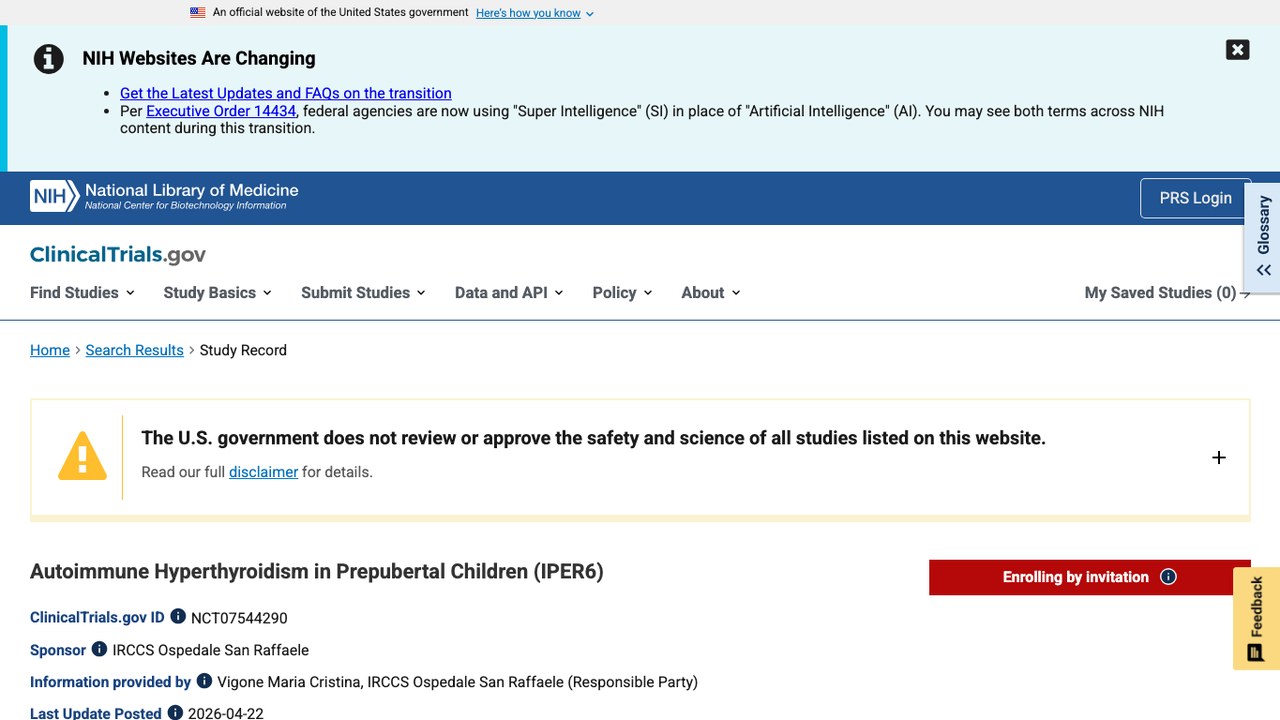
Task: Go to My Saved Studies
Action: [x=1167, y=292]
